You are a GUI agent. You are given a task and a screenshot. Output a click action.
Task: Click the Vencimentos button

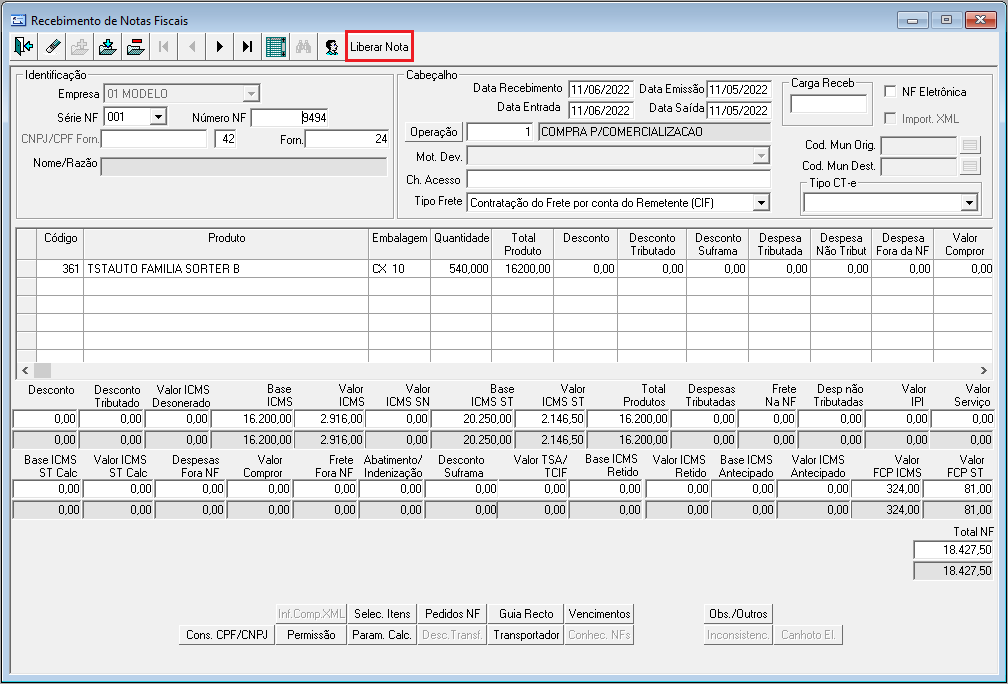click(599, 614)
